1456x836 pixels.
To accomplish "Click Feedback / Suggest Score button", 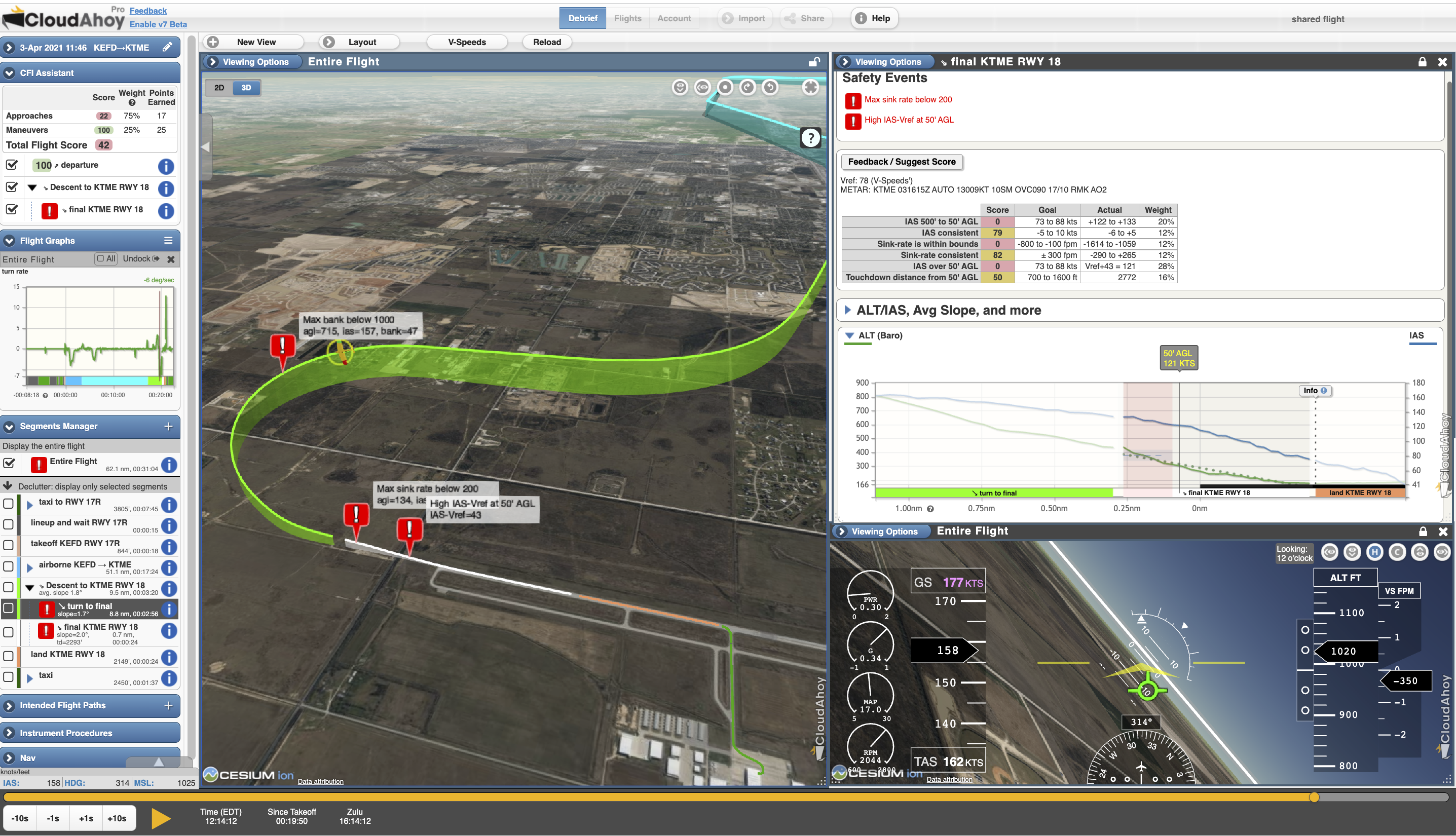I will tap(902, 162).
